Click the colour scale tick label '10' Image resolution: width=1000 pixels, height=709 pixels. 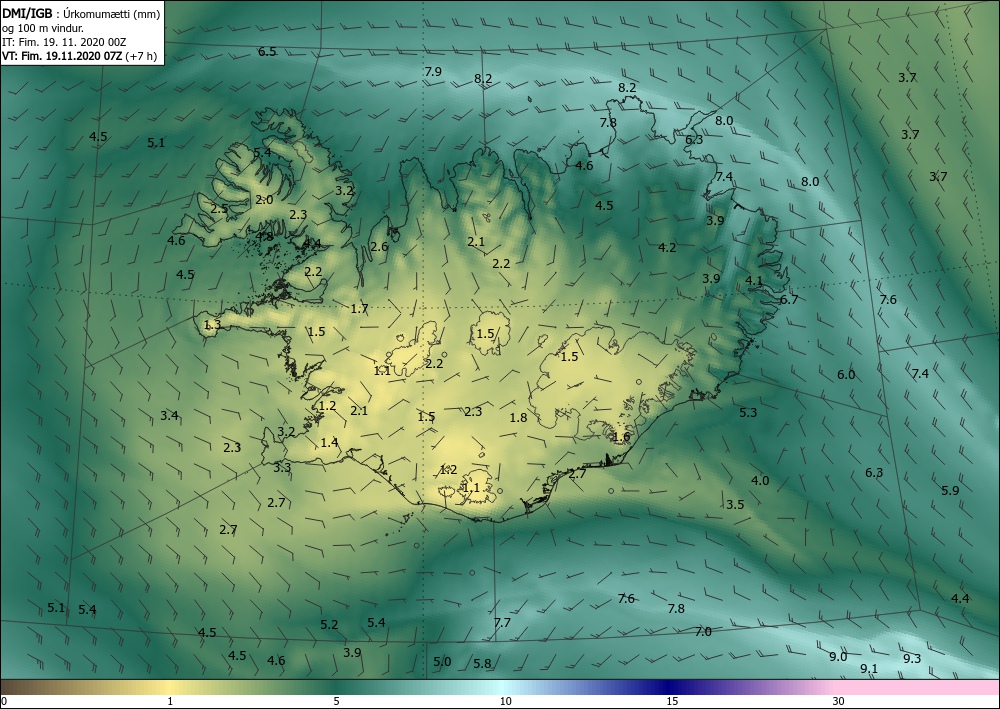tap(505, 701)
